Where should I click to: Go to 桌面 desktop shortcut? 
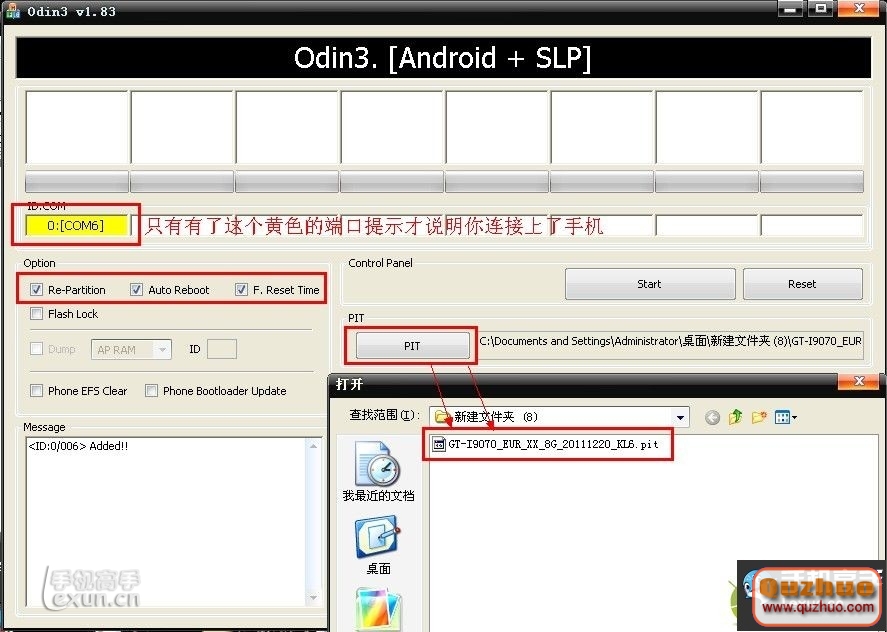[378, 545]
